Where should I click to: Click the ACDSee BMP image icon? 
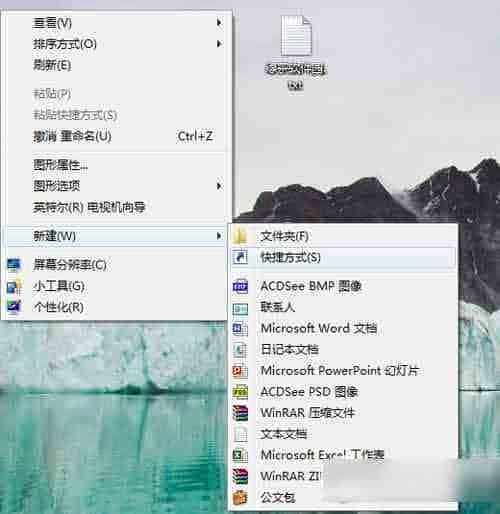(x=240, y=286)
